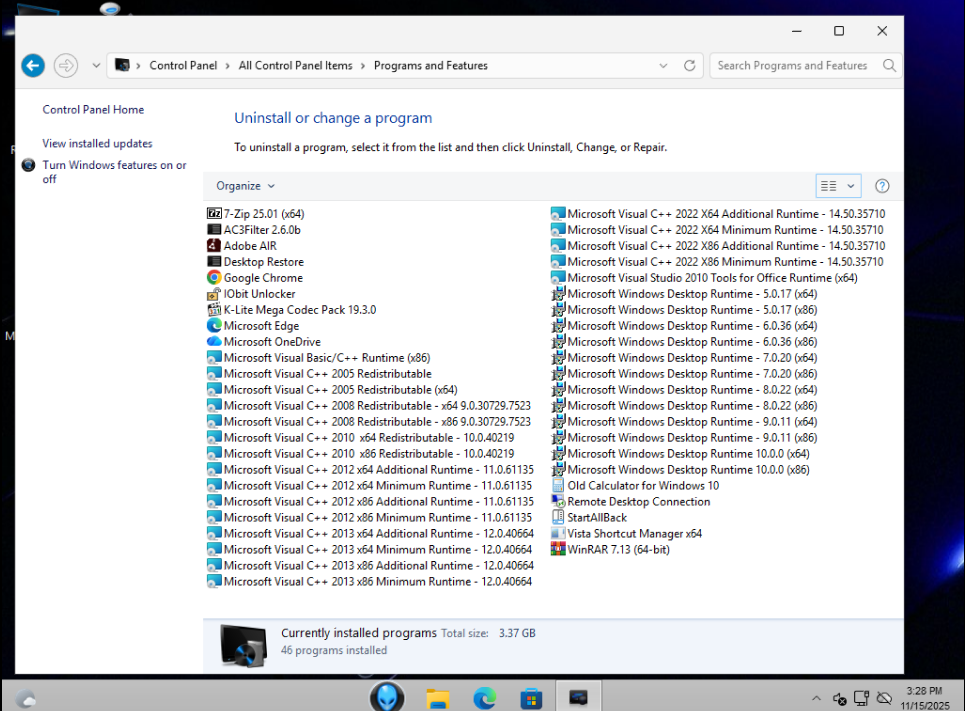
Task: Click the network tray icon
Action: coord(861,698)
